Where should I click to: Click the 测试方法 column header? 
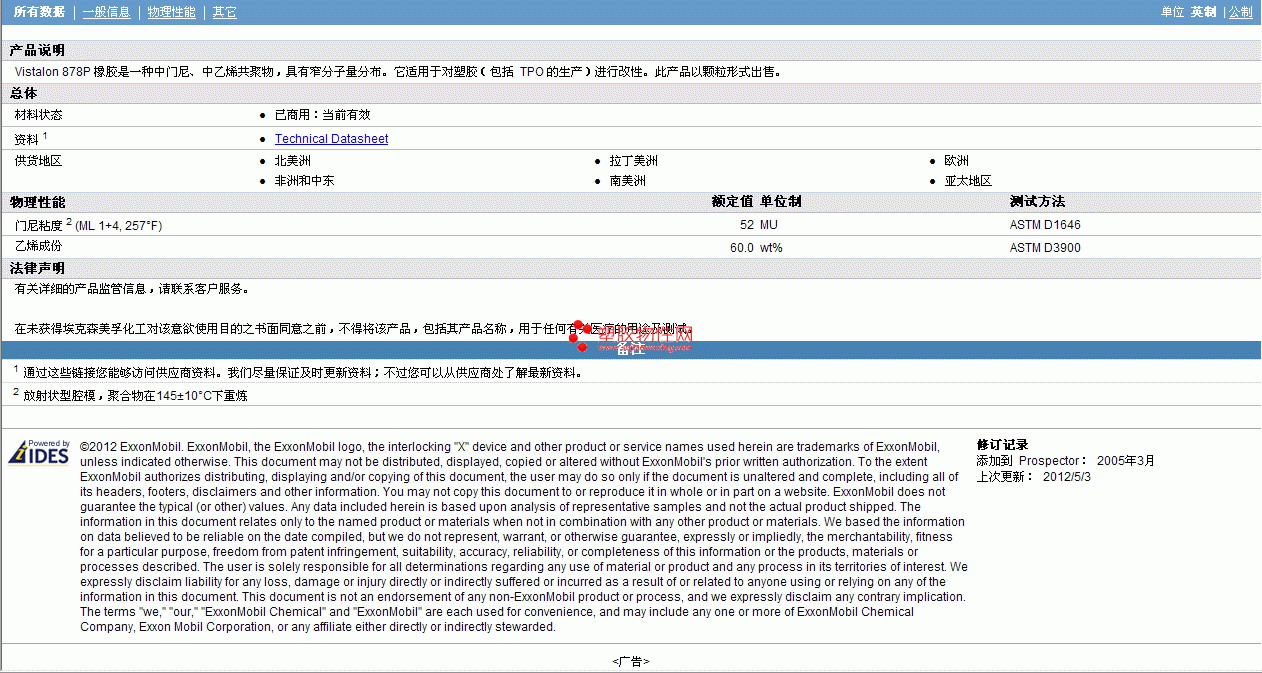click(1037, 202)
